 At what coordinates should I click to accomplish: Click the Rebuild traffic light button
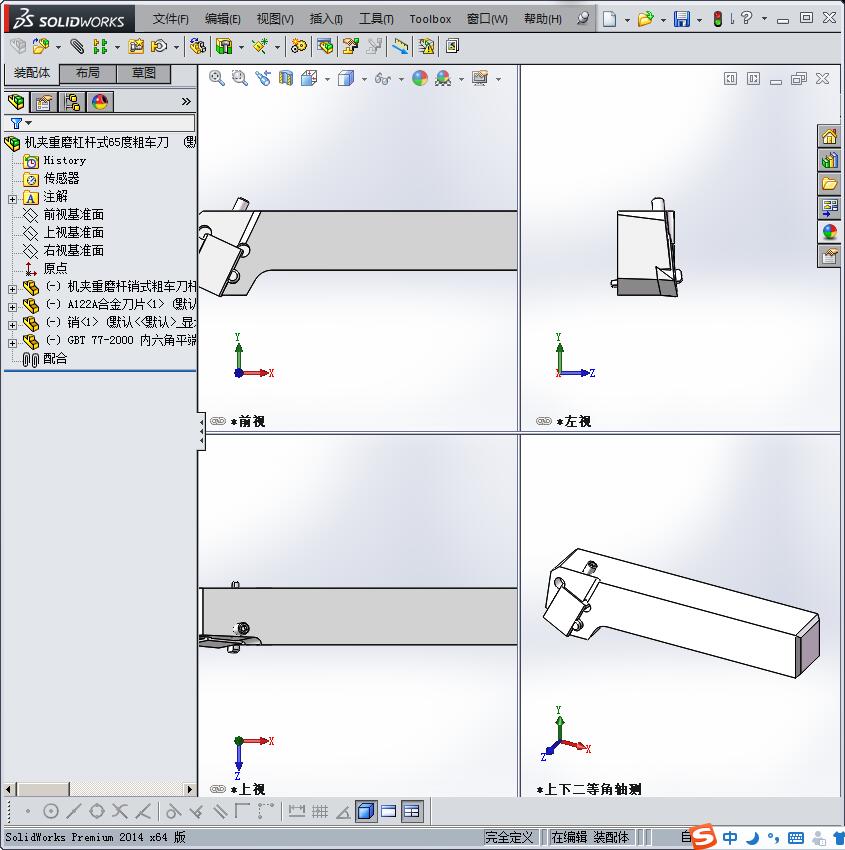718,19
